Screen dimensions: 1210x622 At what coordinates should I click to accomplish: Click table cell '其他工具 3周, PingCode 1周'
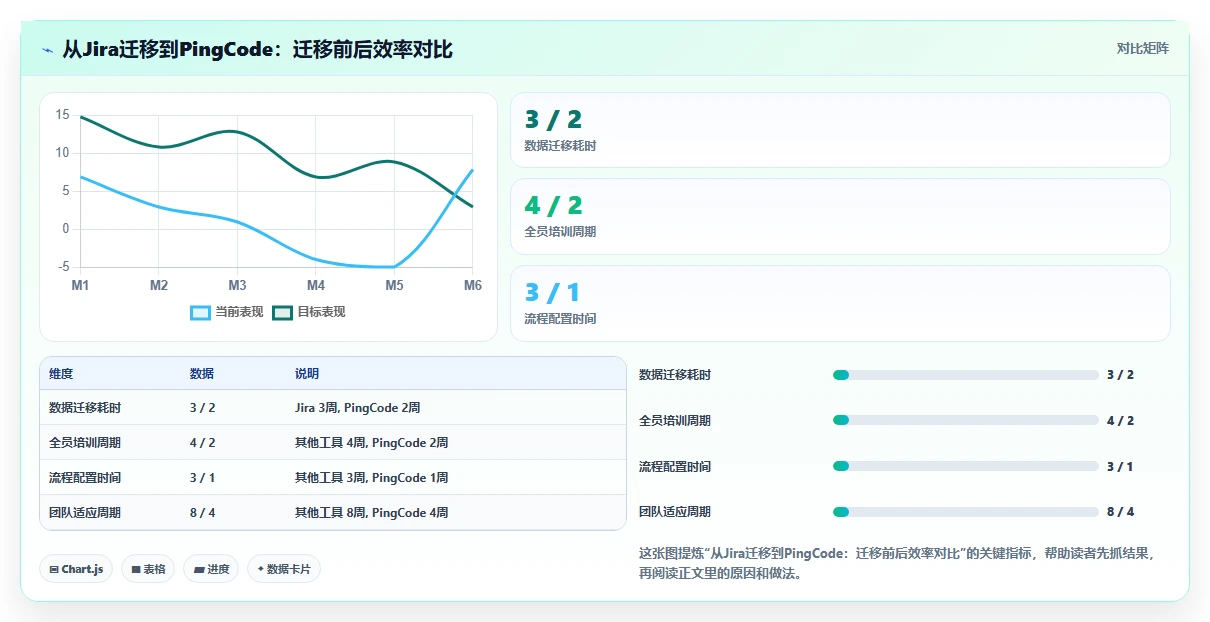tap(371, 478)
